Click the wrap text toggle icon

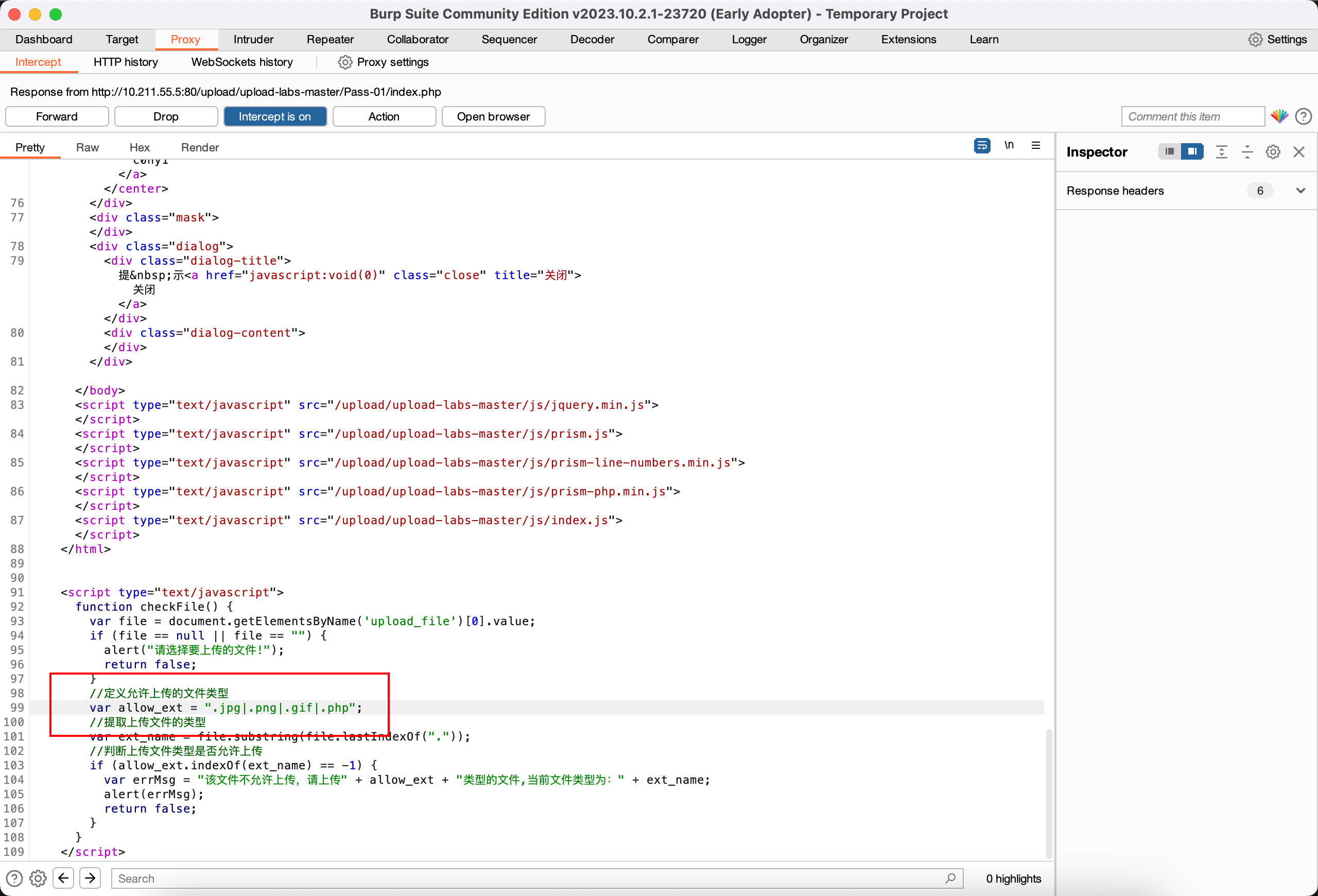984,147
